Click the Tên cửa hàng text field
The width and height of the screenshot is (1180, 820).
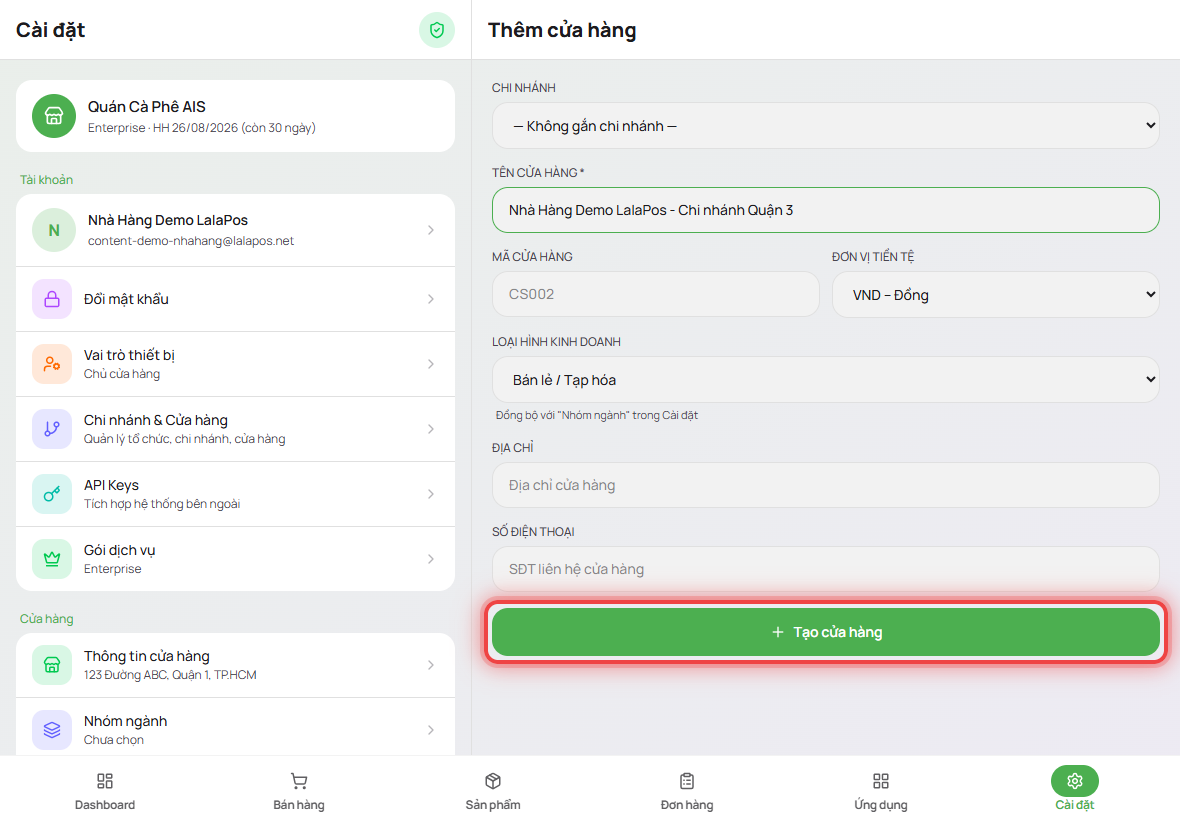pyautogui.click(x=826, y=210)
